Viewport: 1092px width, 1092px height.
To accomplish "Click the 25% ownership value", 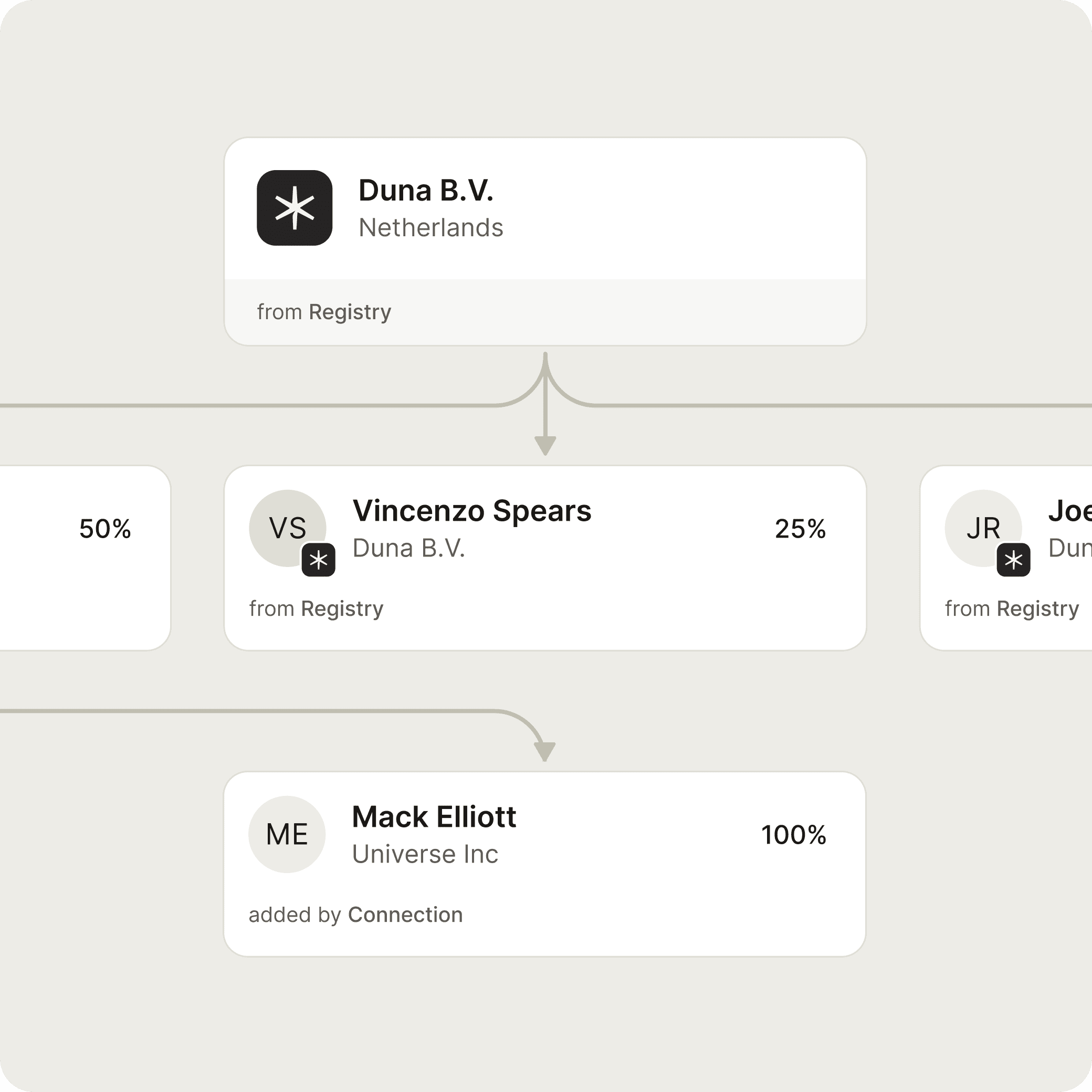I will click(800, 529).
